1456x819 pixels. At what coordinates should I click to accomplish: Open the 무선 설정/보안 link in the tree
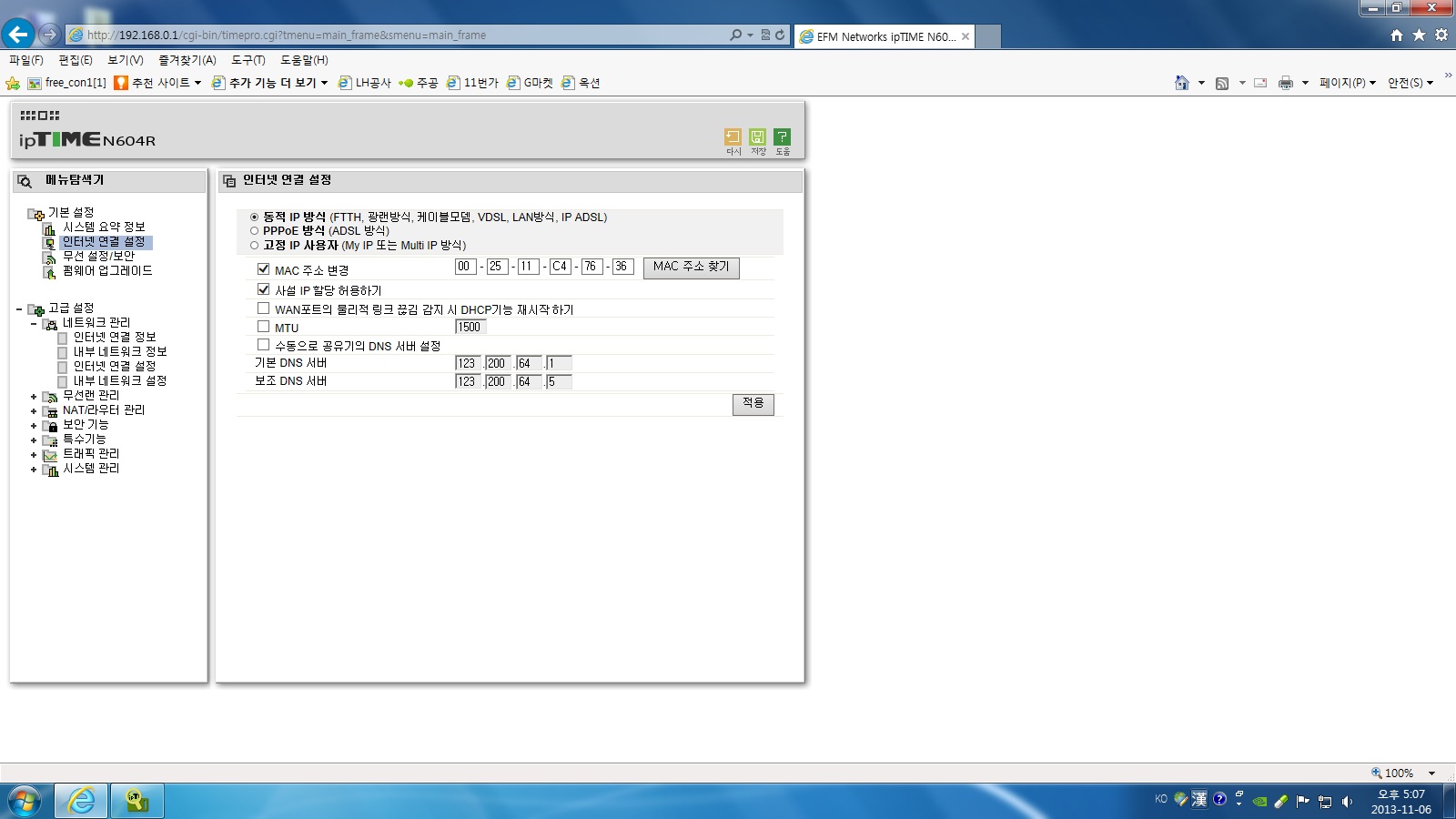[x=98, y=257]
